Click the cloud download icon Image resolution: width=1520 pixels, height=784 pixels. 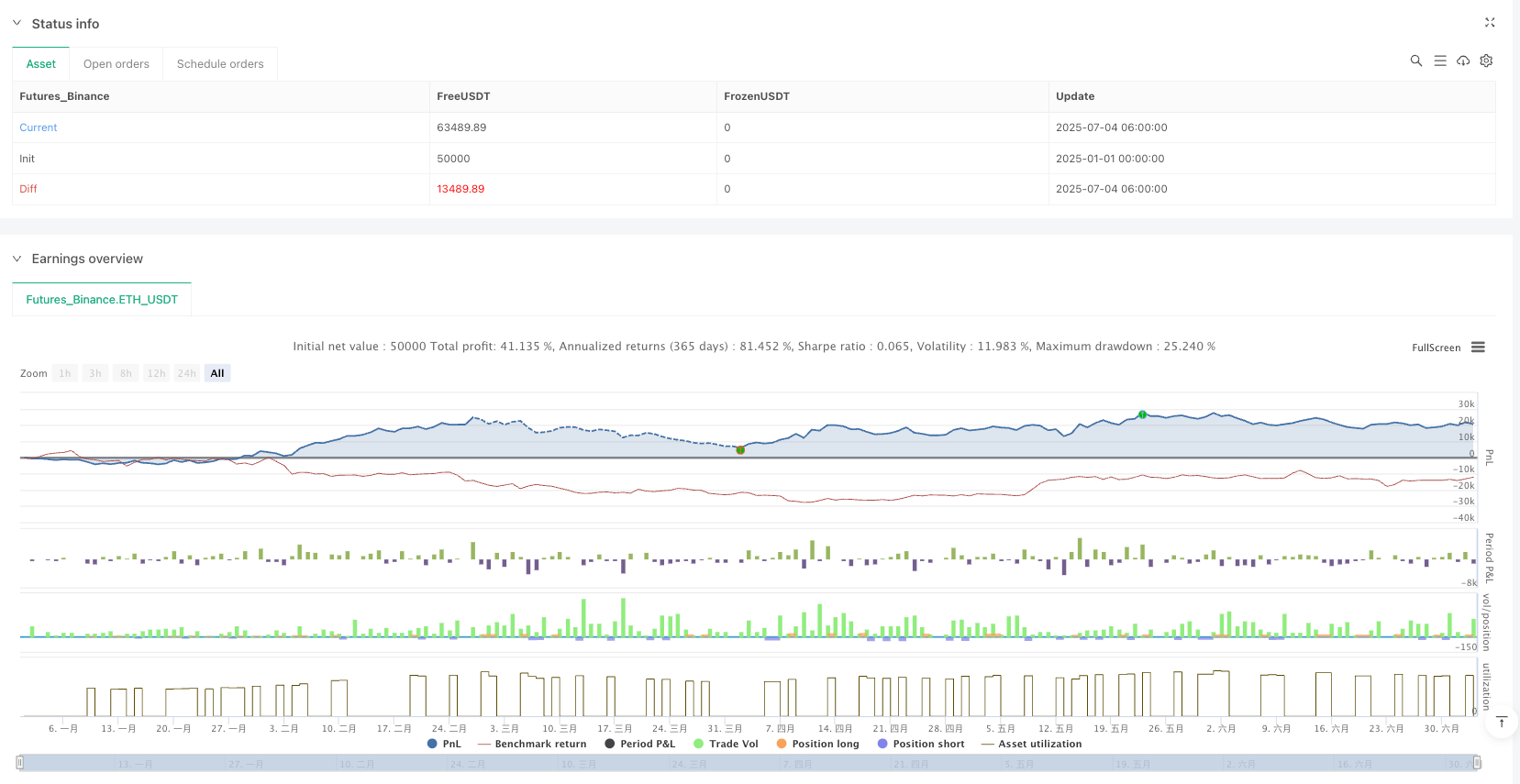[1463, 61]
